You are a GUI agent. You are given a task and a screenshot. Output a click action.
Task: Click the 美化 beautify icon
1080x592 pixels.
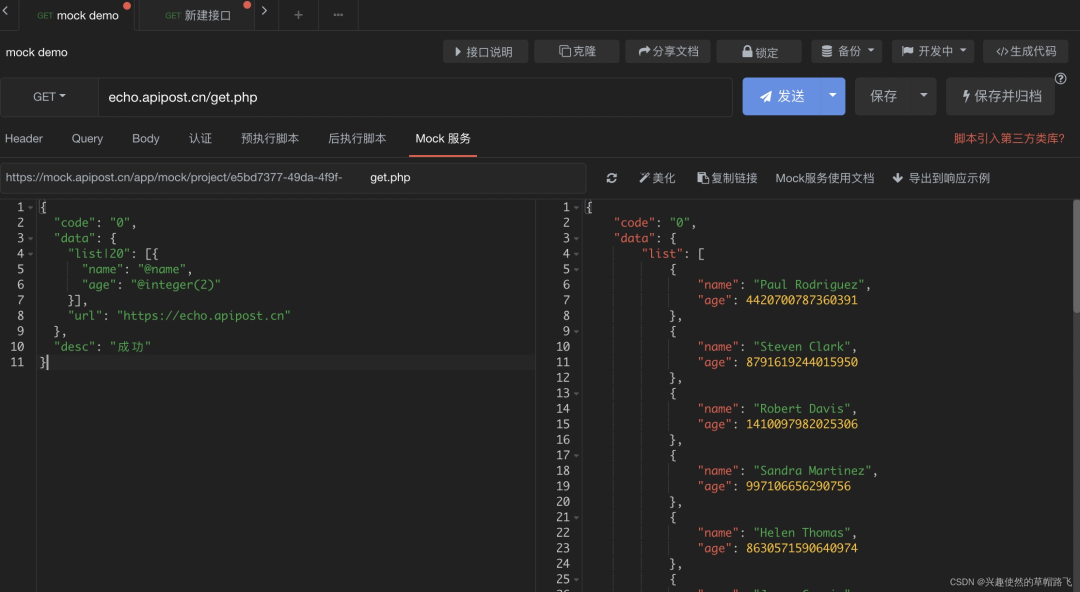click(x=645, y=178)
